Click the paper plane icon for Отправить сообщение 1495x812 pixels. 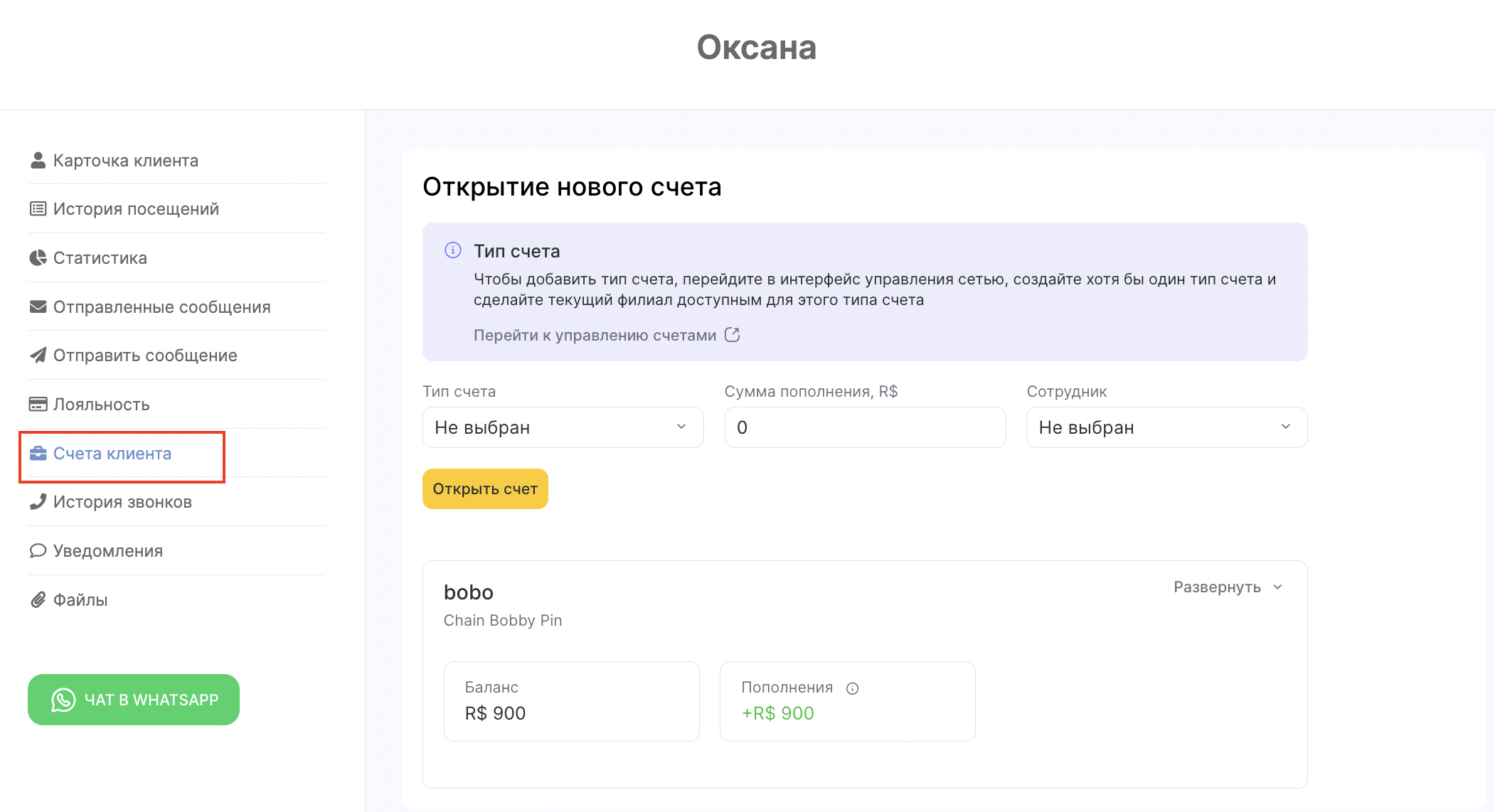(38, 355)
